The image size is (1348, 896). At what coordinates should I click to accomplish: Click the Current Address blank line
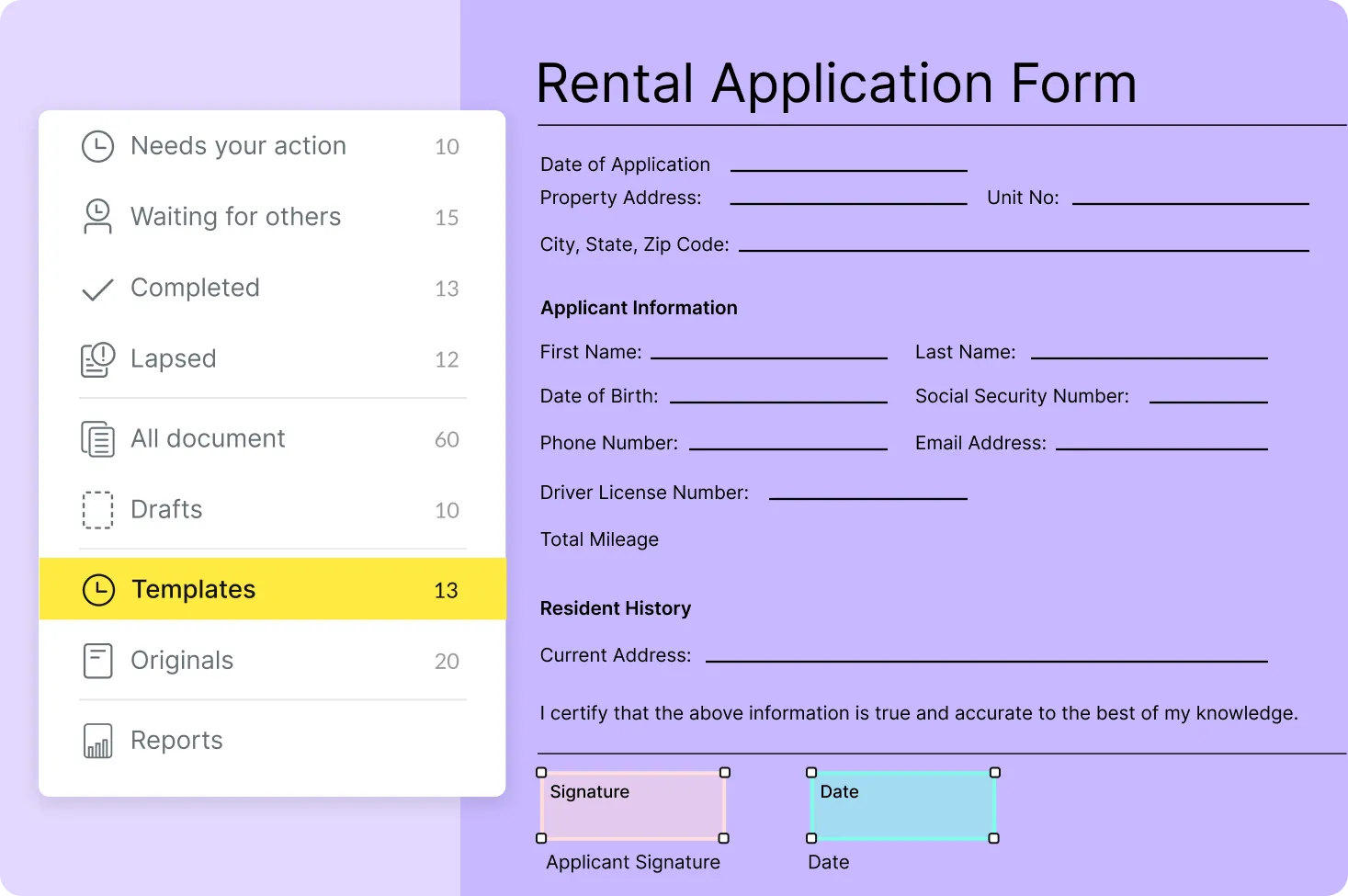pyautogui.click(x=987, y=661)
